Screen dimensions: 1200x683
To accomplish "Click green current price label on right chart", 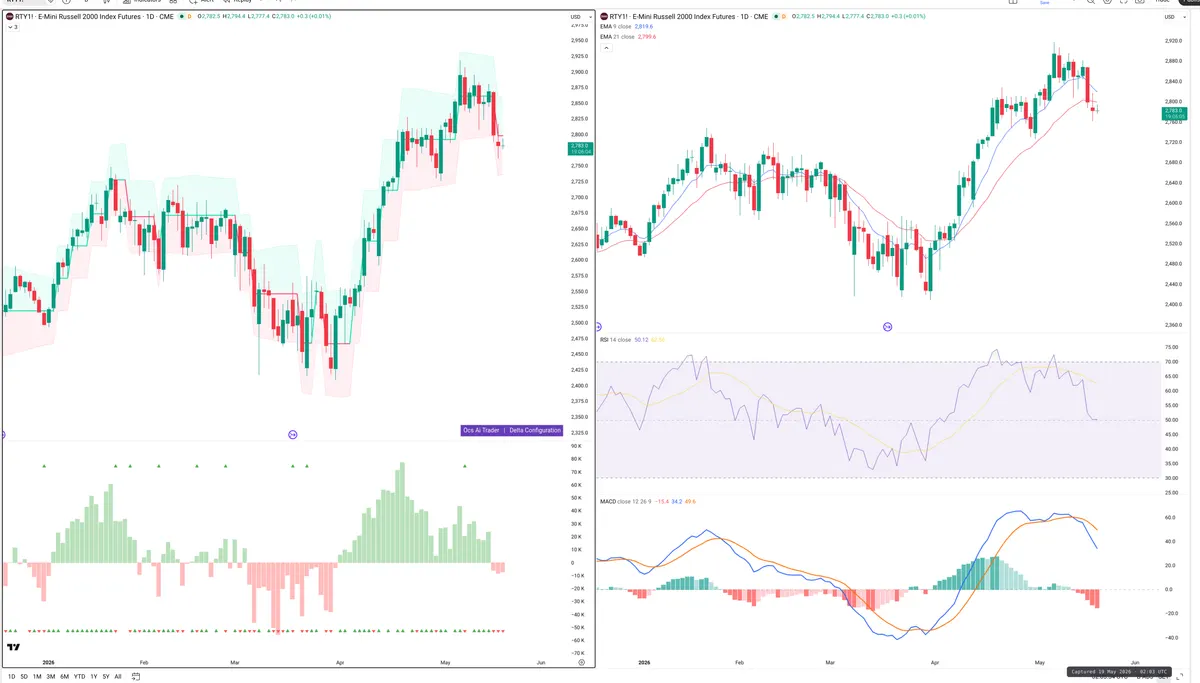I will [x=1174, y=115].
